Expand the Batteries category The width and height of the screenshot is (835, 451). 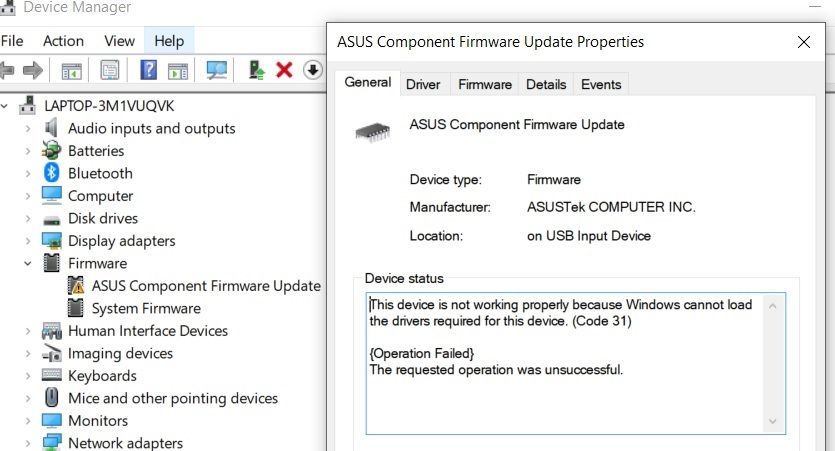pyautogui.click(x=28, y=151)
